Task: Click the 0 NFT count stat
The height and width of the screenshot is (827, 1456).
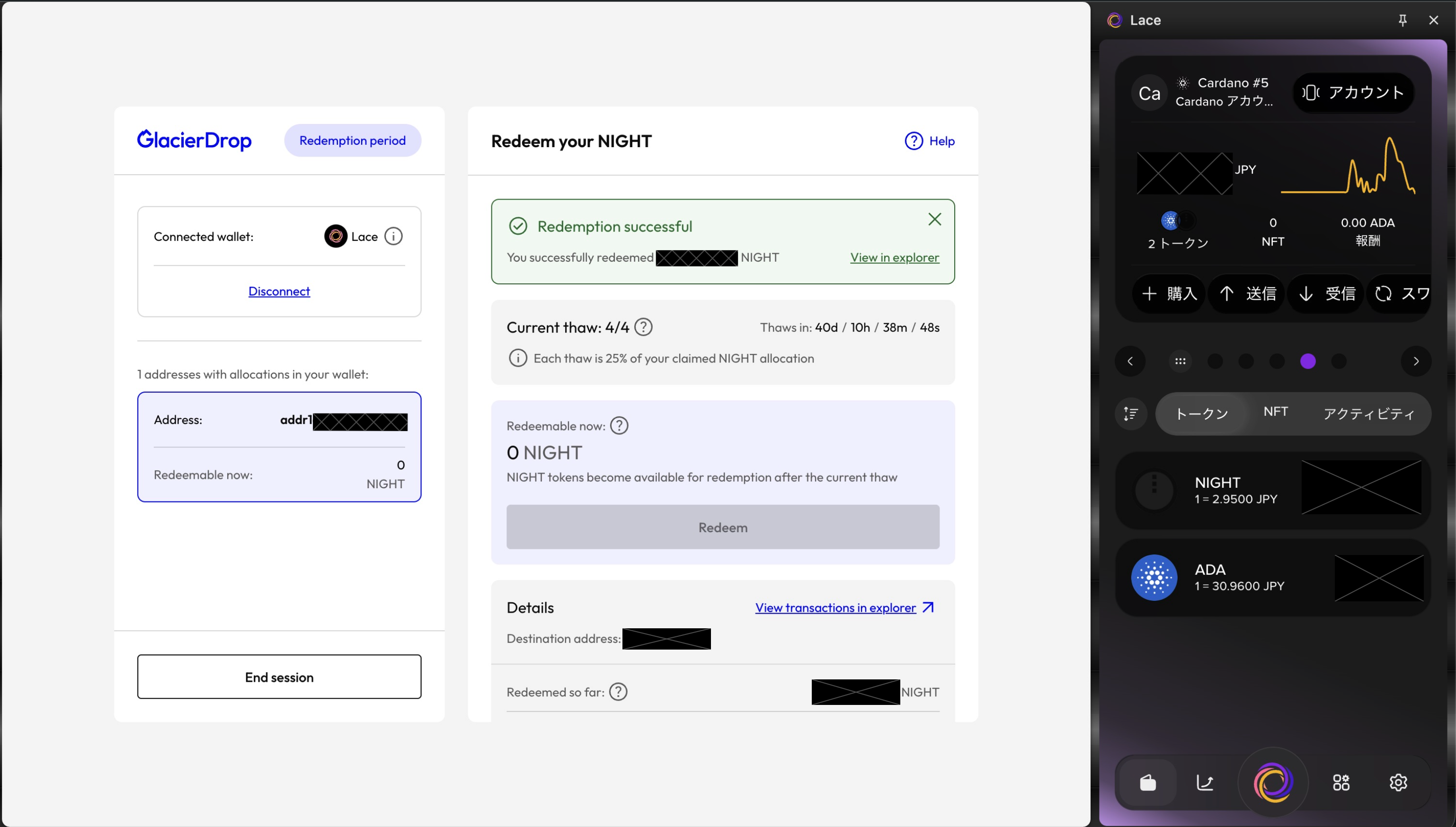Action: [1272, 232]
